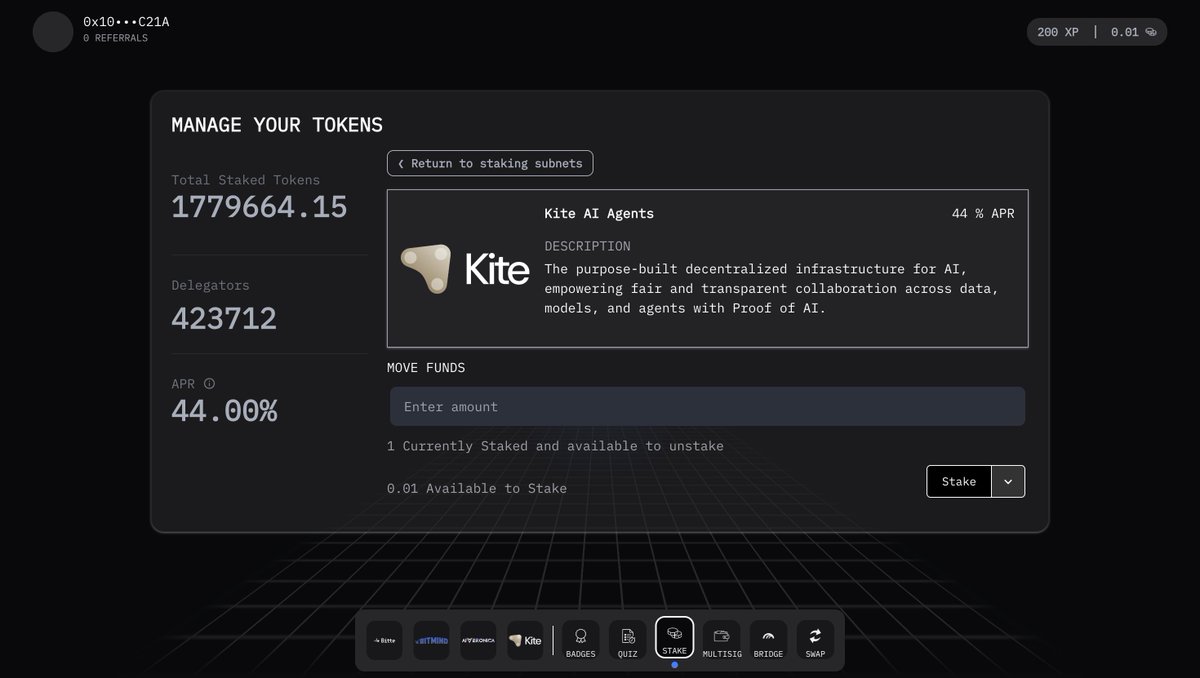This screenshot has height=678, width=1200.
Task: Click '0.01 Available to Stake' text
Action: 477,488
